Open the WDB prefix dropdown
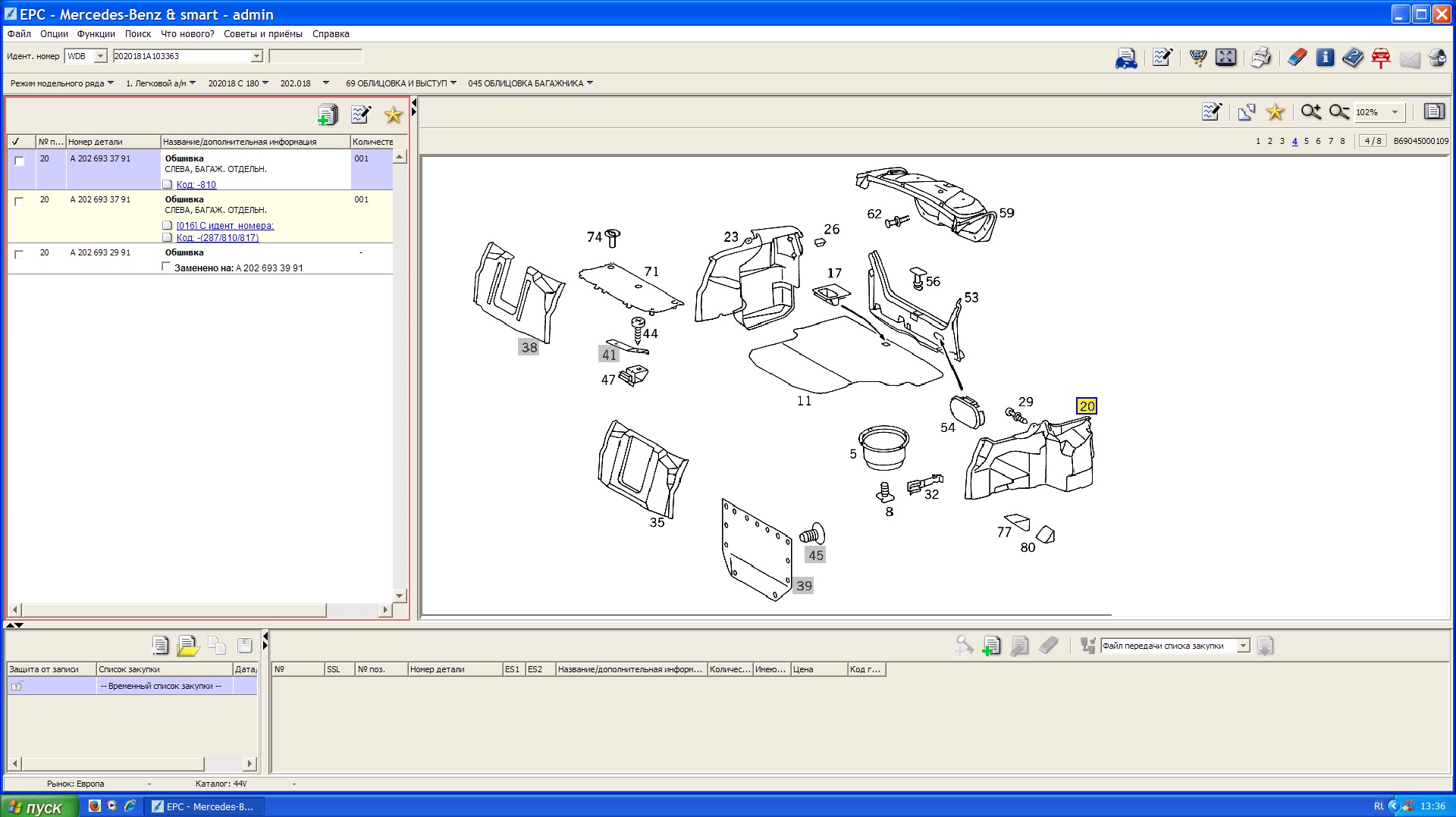This screenshot has height=817, width=1456. (x=100, y=56)
